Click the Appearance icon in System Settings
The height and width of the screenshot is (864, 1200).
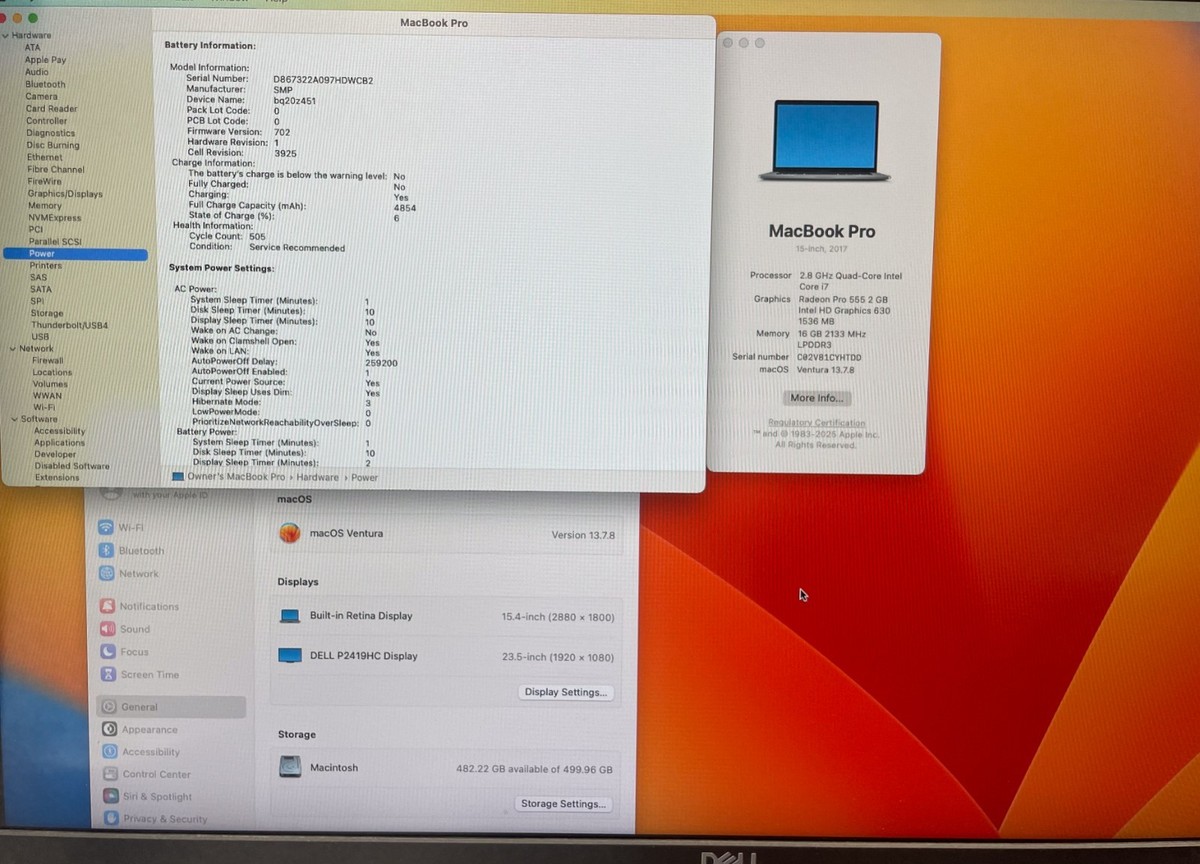[x=110, y=729]
